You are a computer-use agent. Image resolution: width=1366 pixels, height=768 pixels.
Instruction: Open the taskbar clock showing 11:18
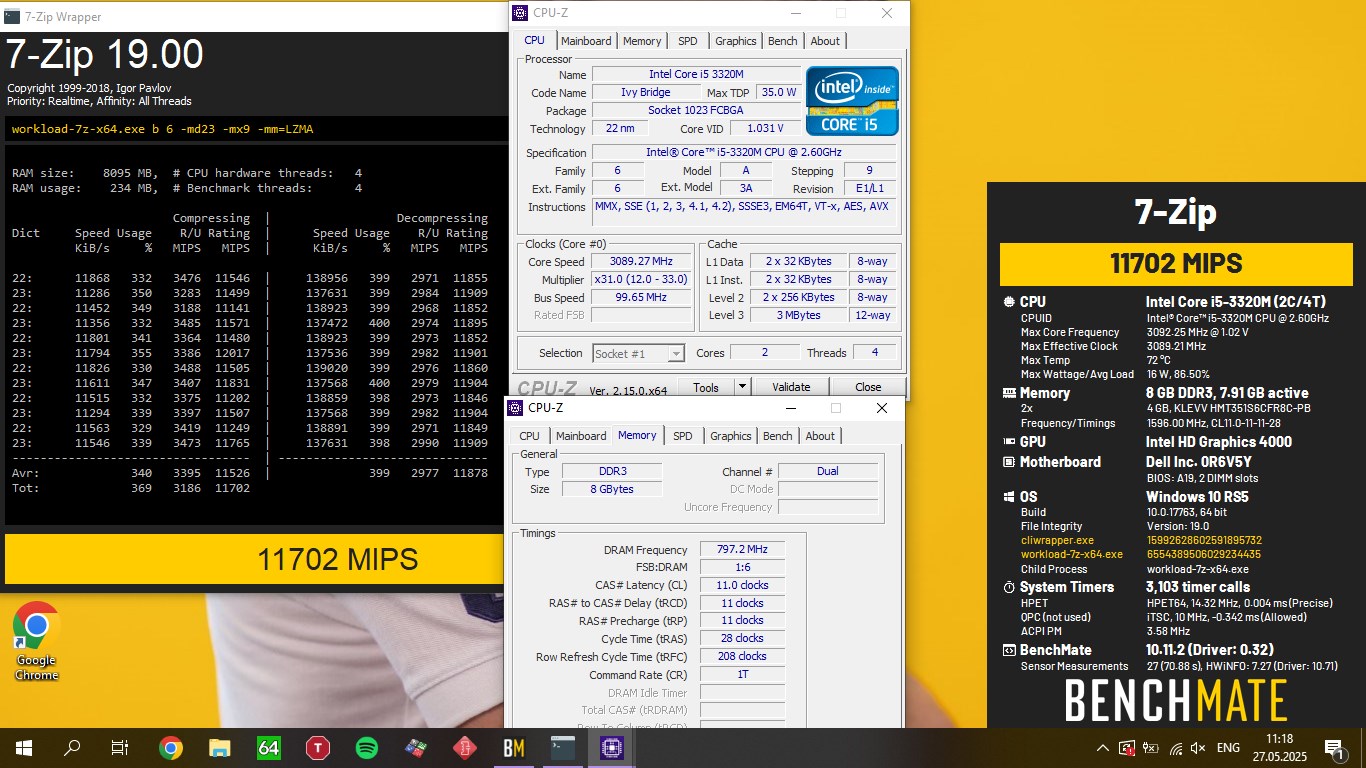(x=1280, y=748)
